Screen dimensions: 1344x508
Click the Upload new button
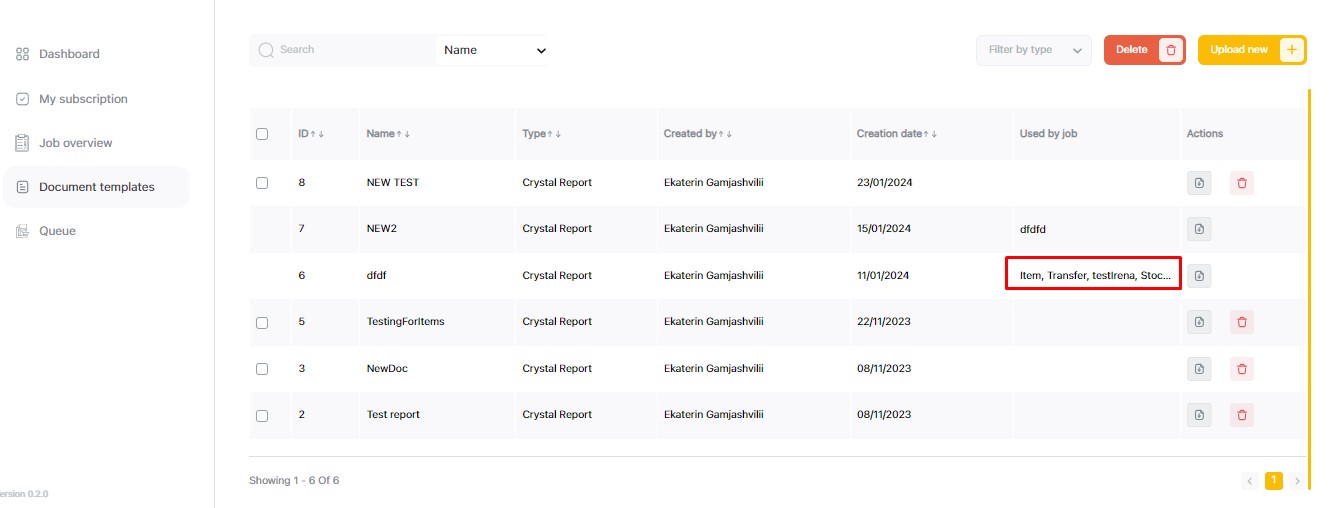pyautogui.click(x=1251, y=50)
